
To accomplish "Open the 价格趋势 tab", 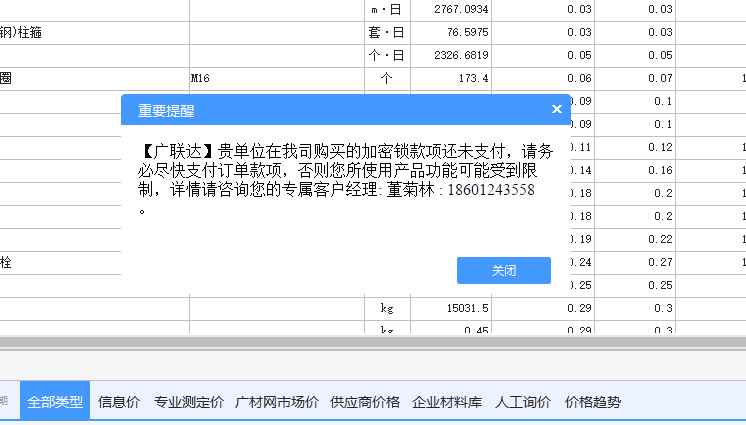I will (592, 402).
